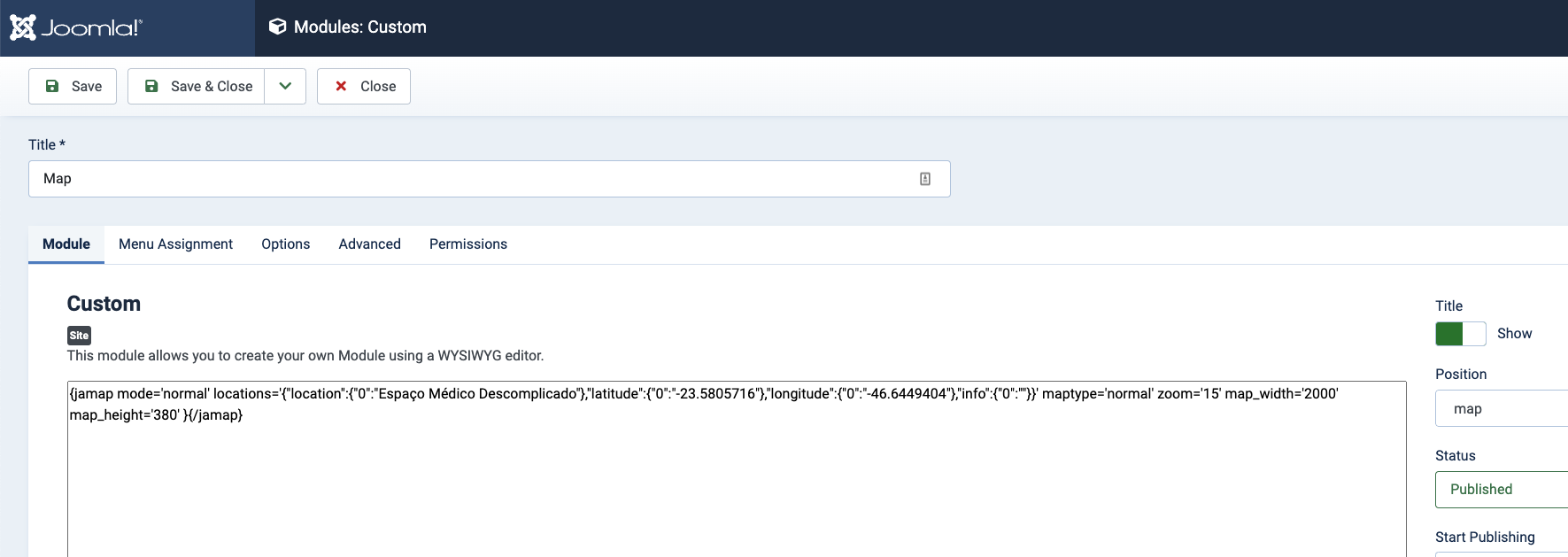
Task: Switch to the Menu Assignment tab
Action: tap(175, 244)
